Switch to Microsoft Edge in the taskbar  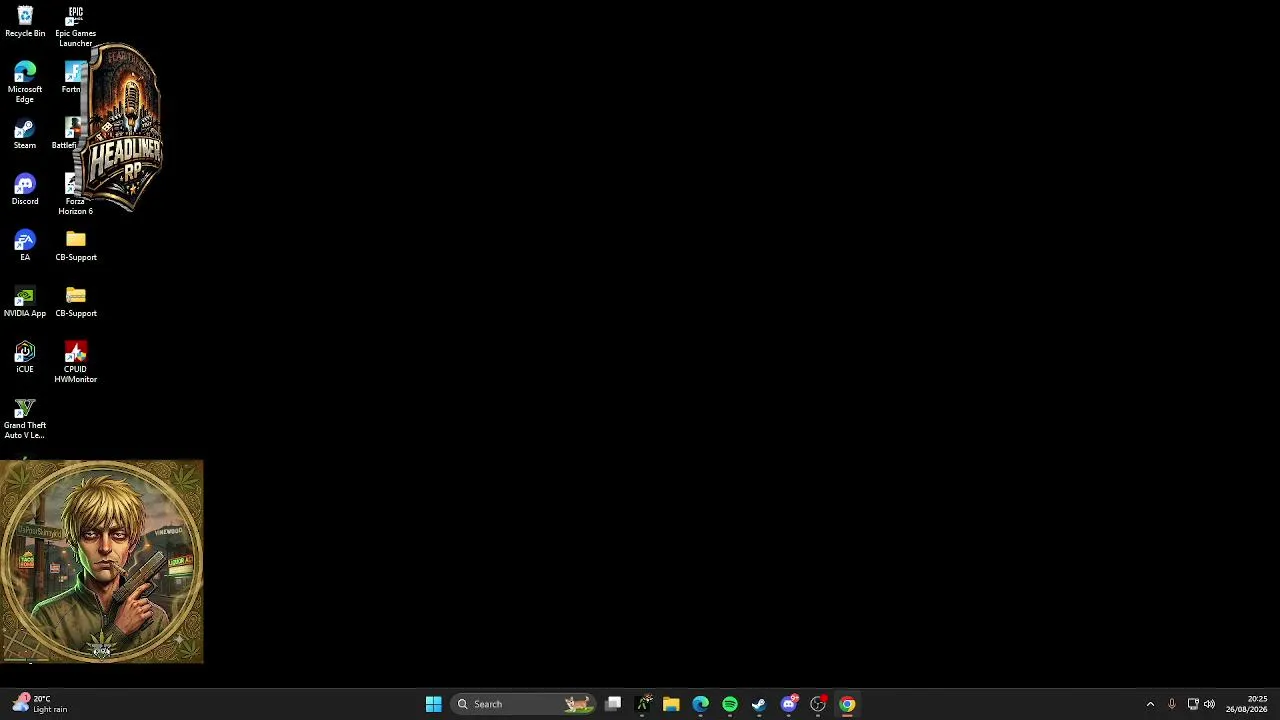point(700,704)
